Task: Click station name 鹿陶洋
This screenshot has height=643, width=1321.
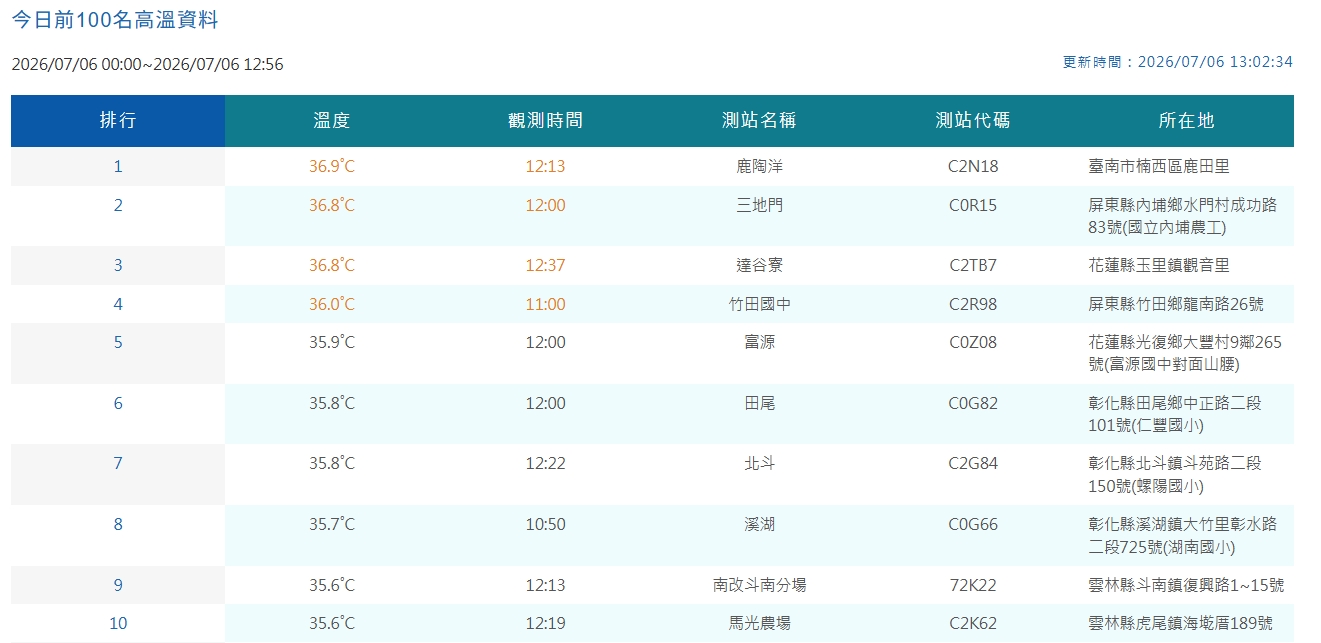Action: [759, 166]
